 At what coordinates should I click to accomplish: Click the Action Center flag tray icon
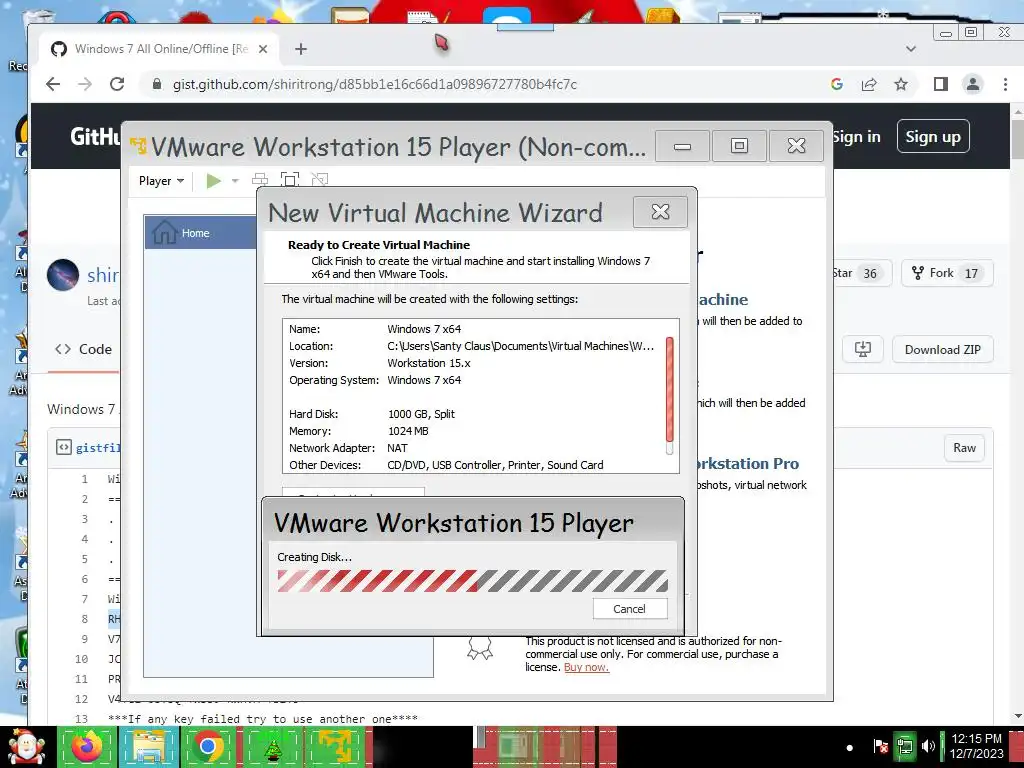pyautogui.click(x=880, y=746)
